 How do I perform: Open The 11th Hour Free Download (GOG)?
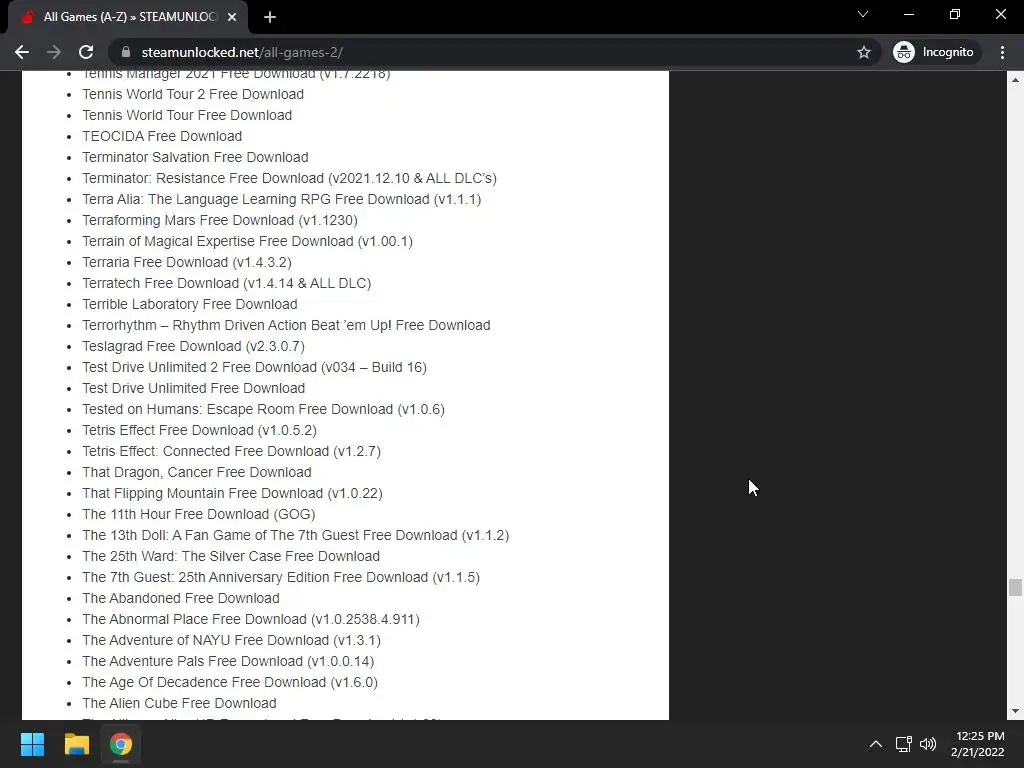(199, 514)
